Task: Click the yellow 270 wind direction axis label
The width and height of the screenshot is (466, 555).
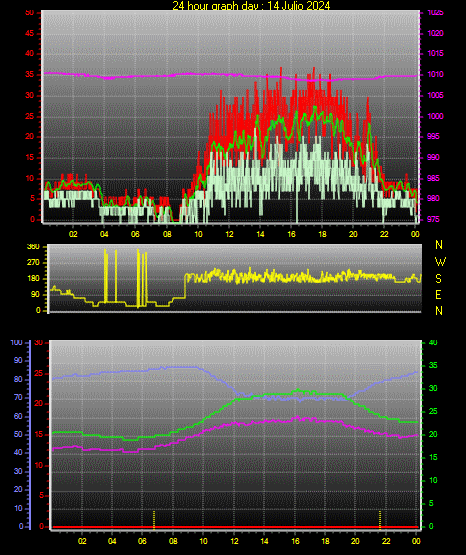Action: coord(33,263)
